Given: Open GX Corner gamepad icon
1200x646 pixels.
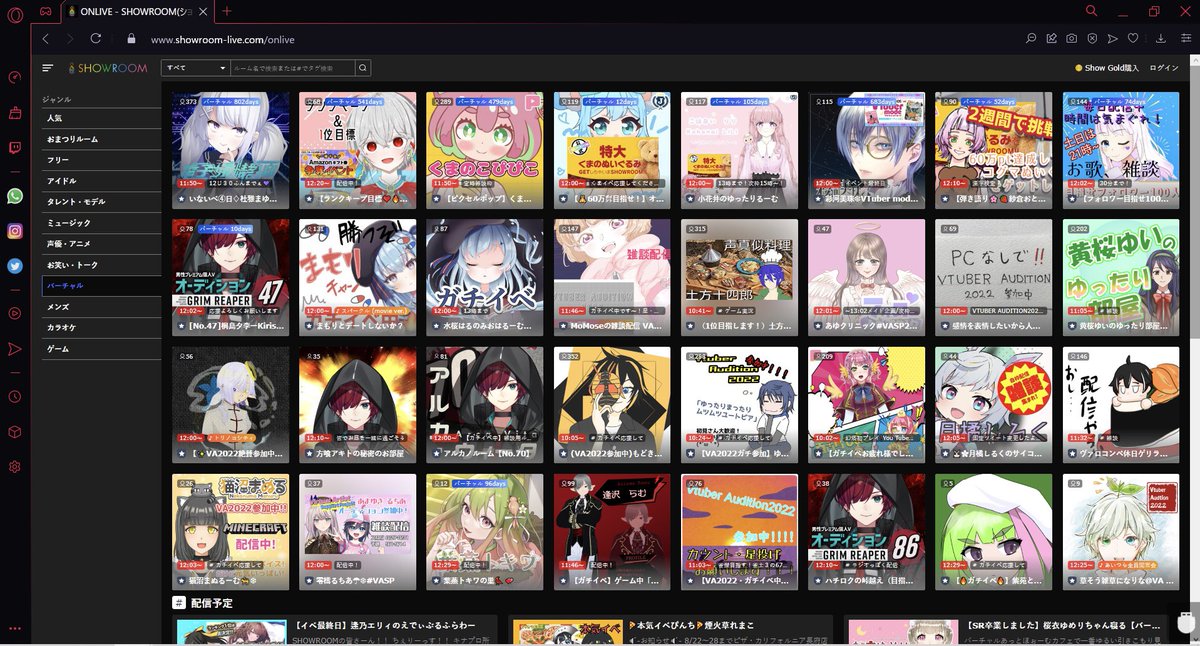Looking at the screenshot, I should (x=45, y=11).
